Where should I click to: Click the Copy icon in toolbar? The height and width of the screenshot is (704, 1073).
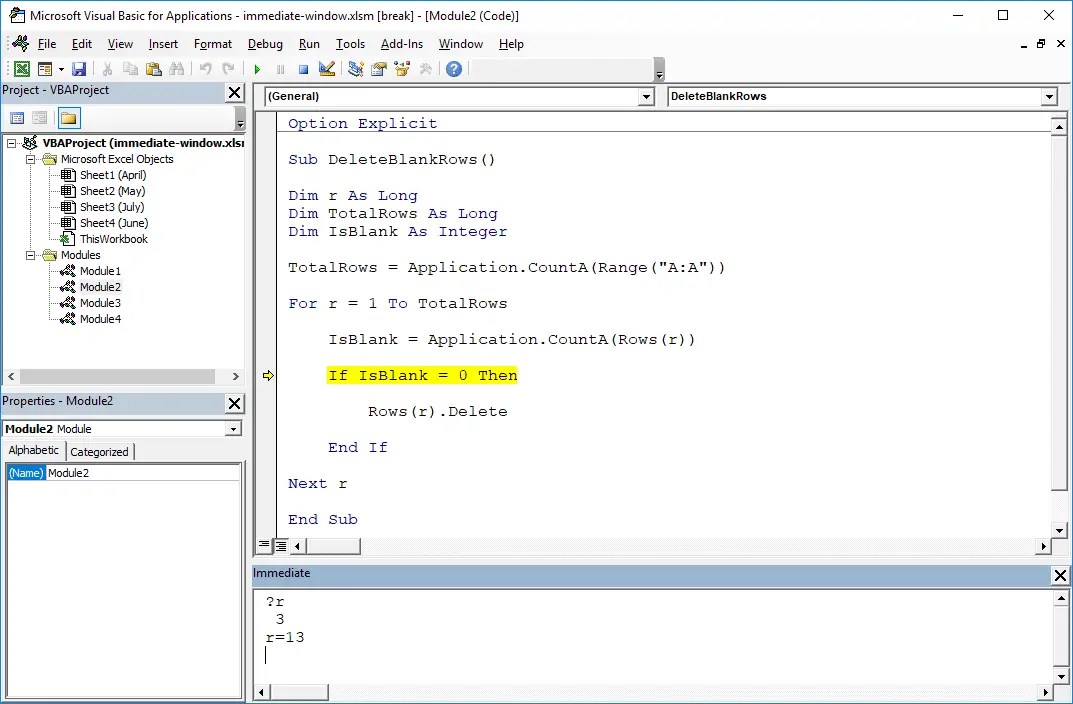pyautogui.click(x=130, y=68)
